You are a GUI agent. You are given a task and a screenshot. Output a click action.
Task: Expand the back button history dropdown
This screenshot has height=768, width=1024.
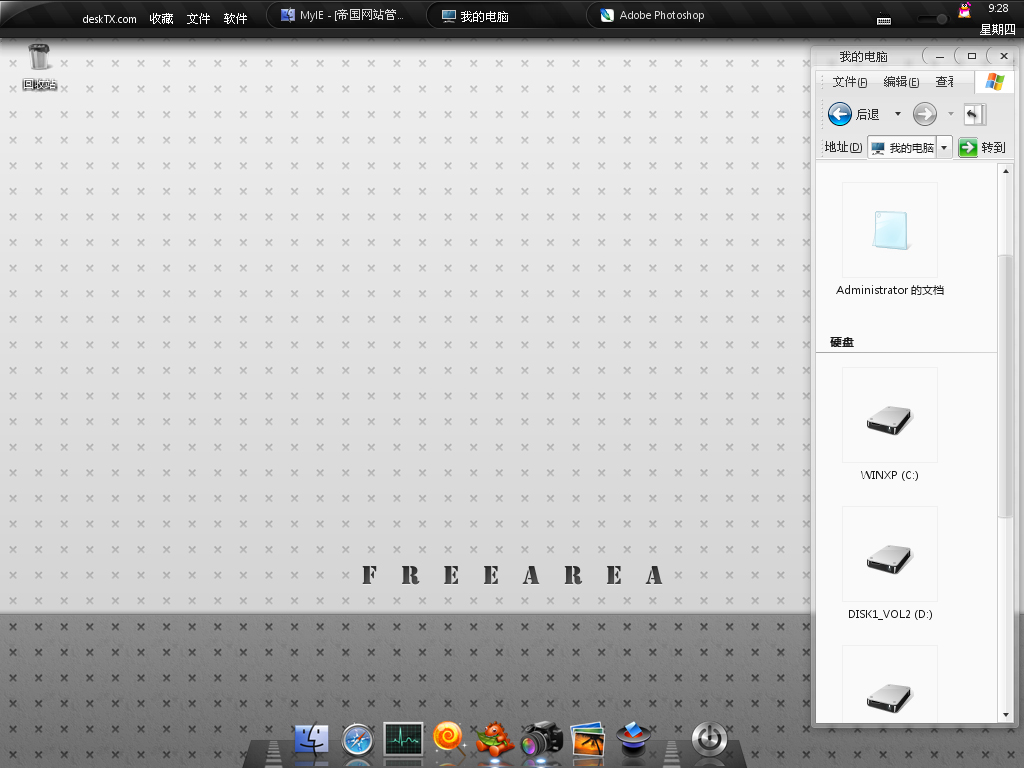[897, 114]
